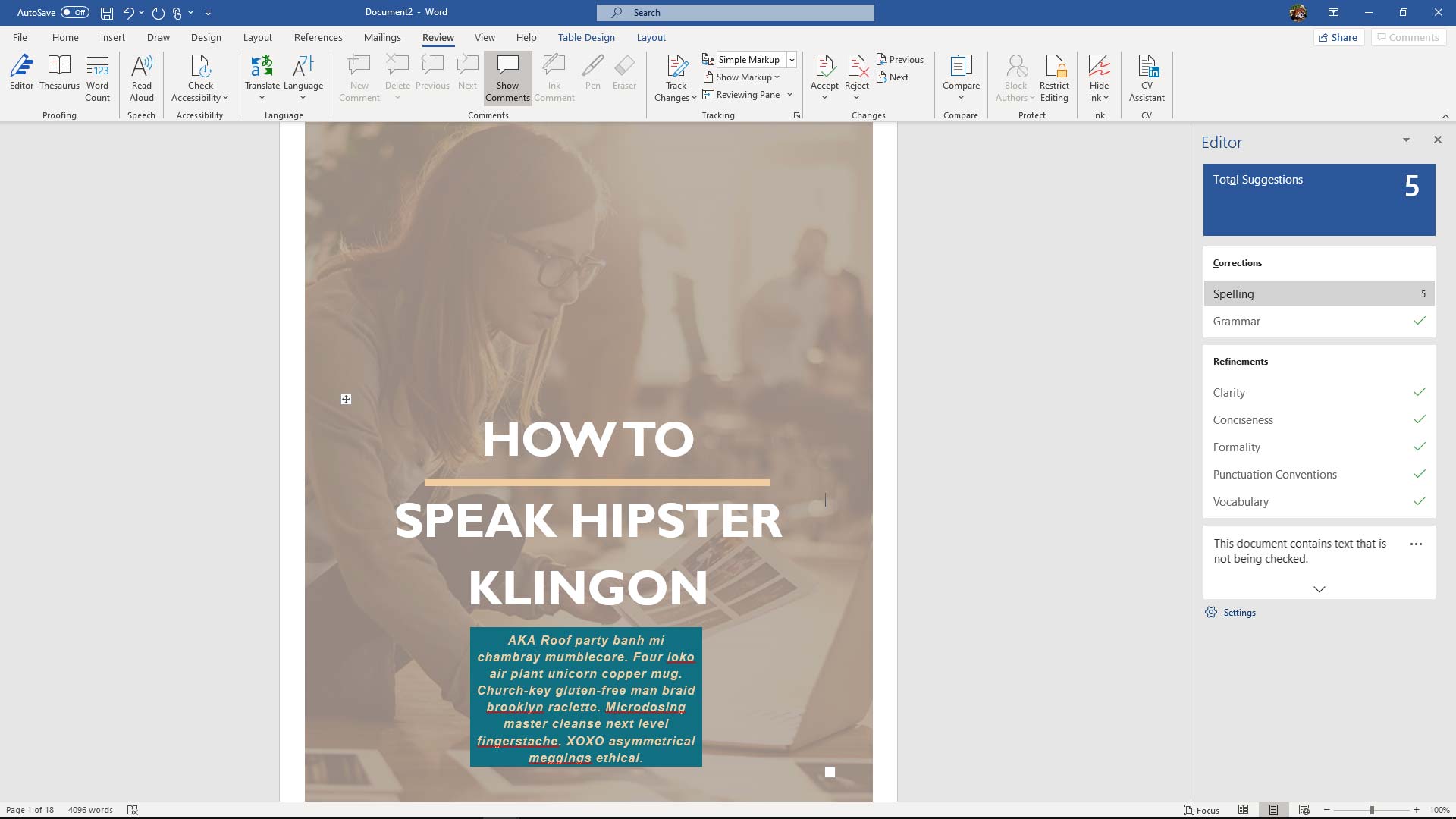
Task: Open more options for unchecked text
Action: coord(1416,544)
